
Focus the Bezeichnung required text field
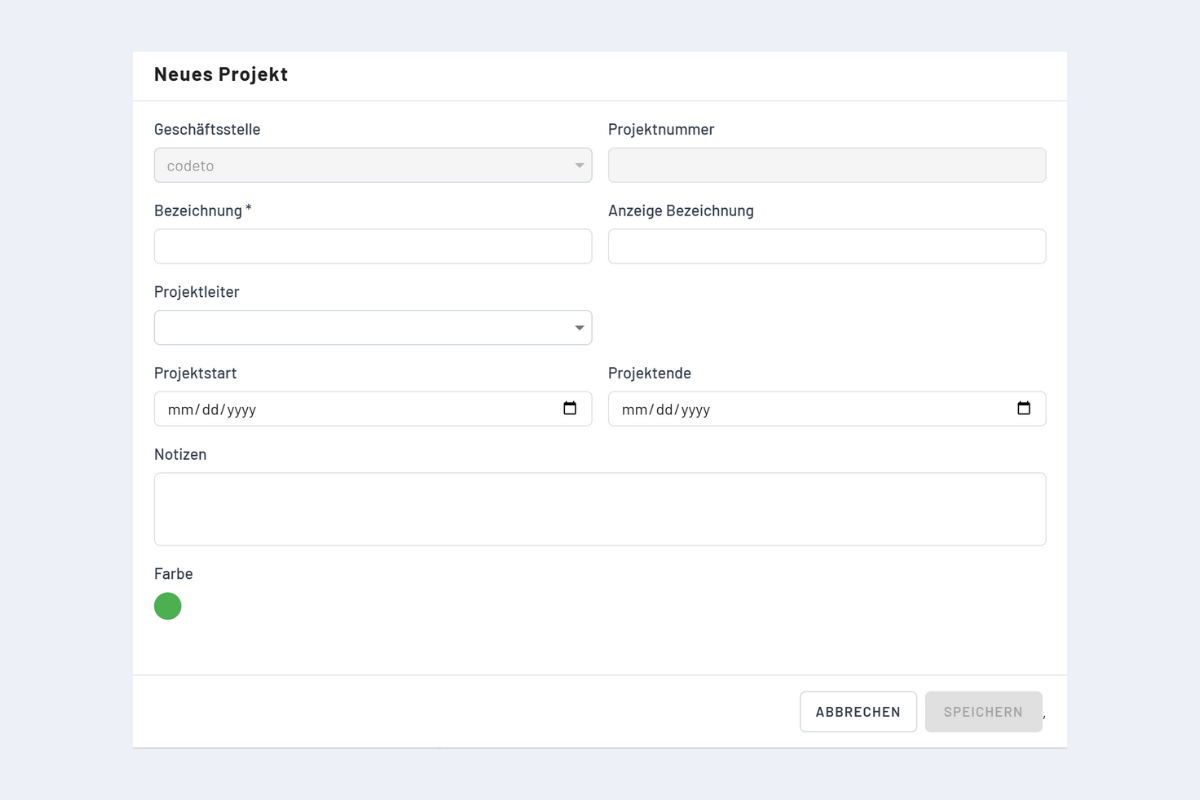pyautogui.click(x=372, y=246)
